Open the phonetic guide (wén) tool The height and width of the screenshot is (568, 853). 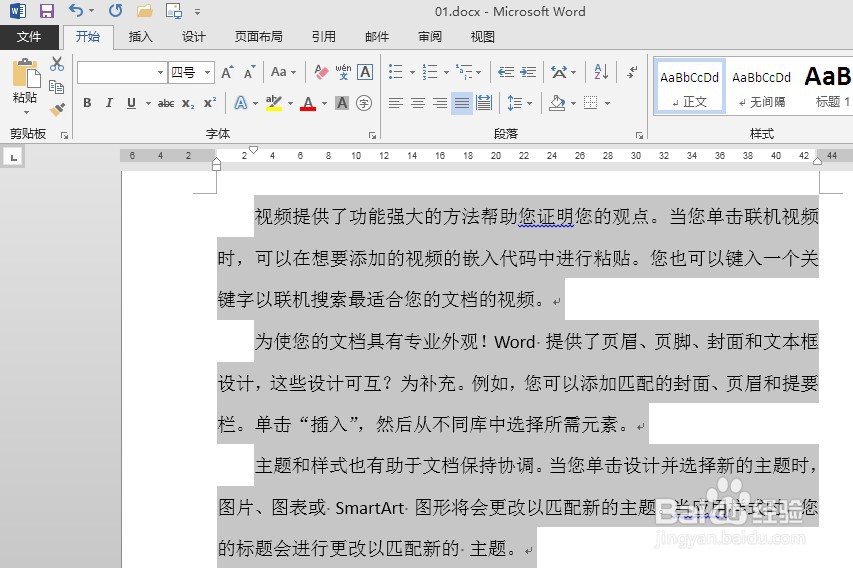tap(343, 72)
